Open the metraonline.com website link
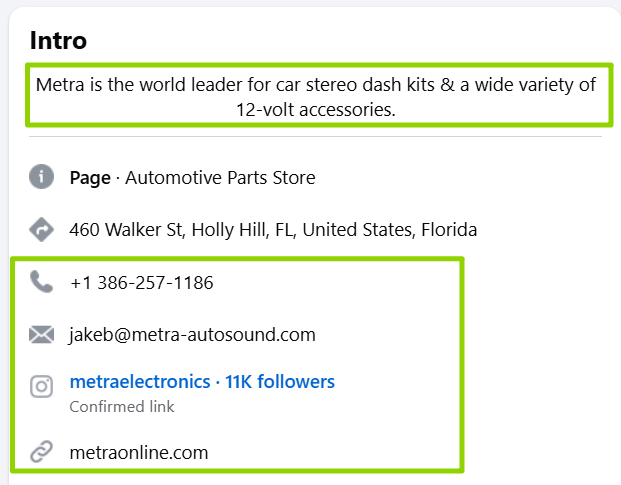Viewport: 621px width, 485px height. coord(139,452)
